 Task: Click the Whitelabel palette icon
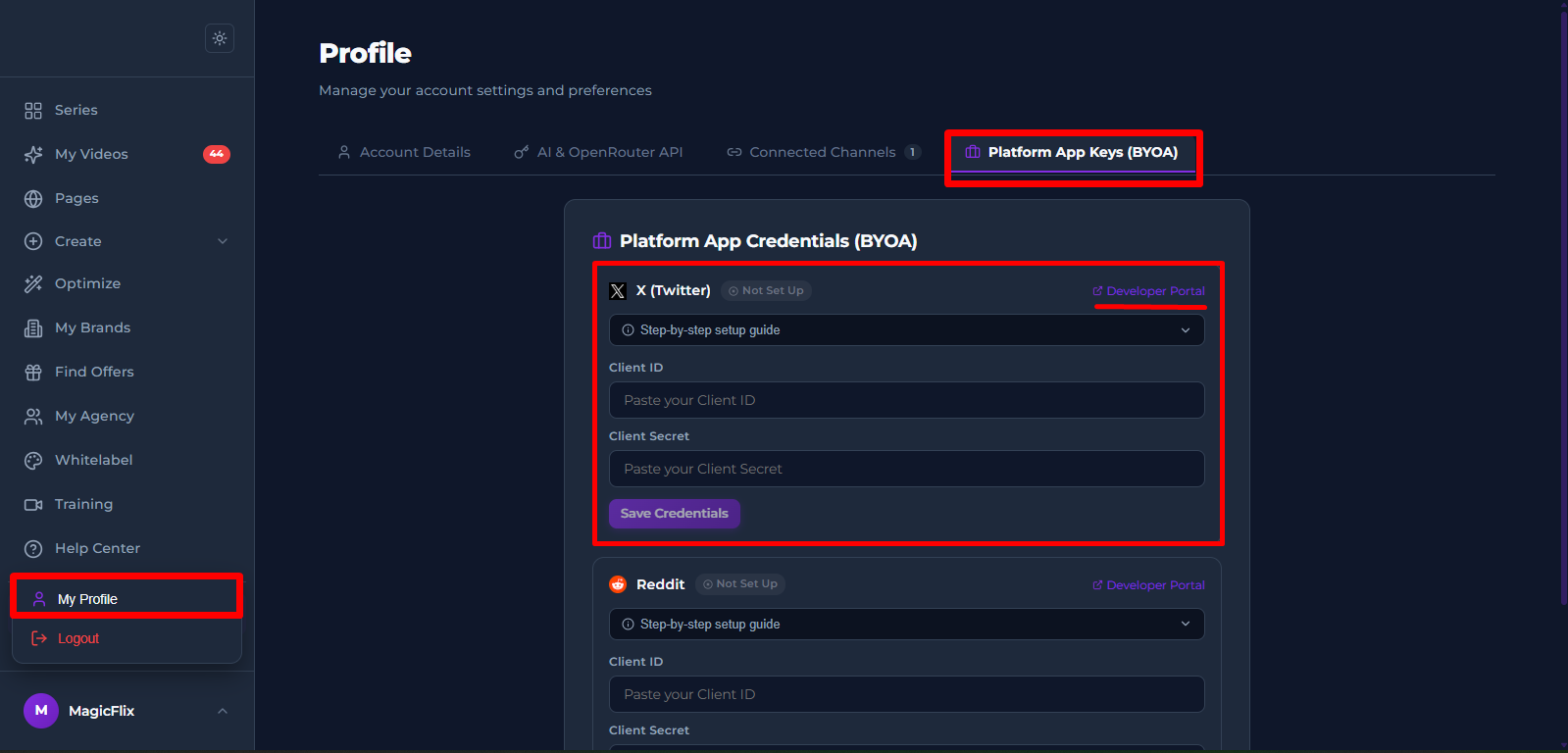point(33,461)
